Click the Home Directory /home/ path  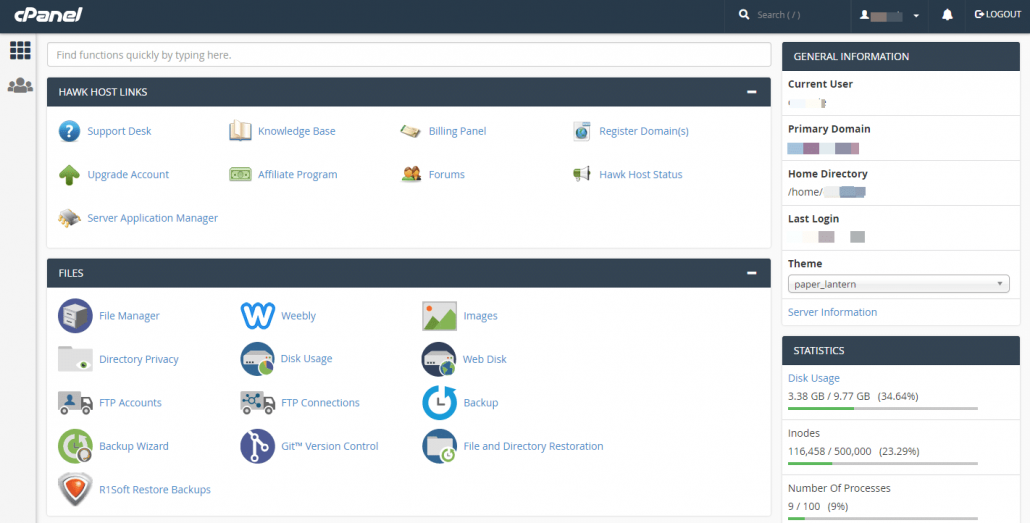[x=826, y=192]
